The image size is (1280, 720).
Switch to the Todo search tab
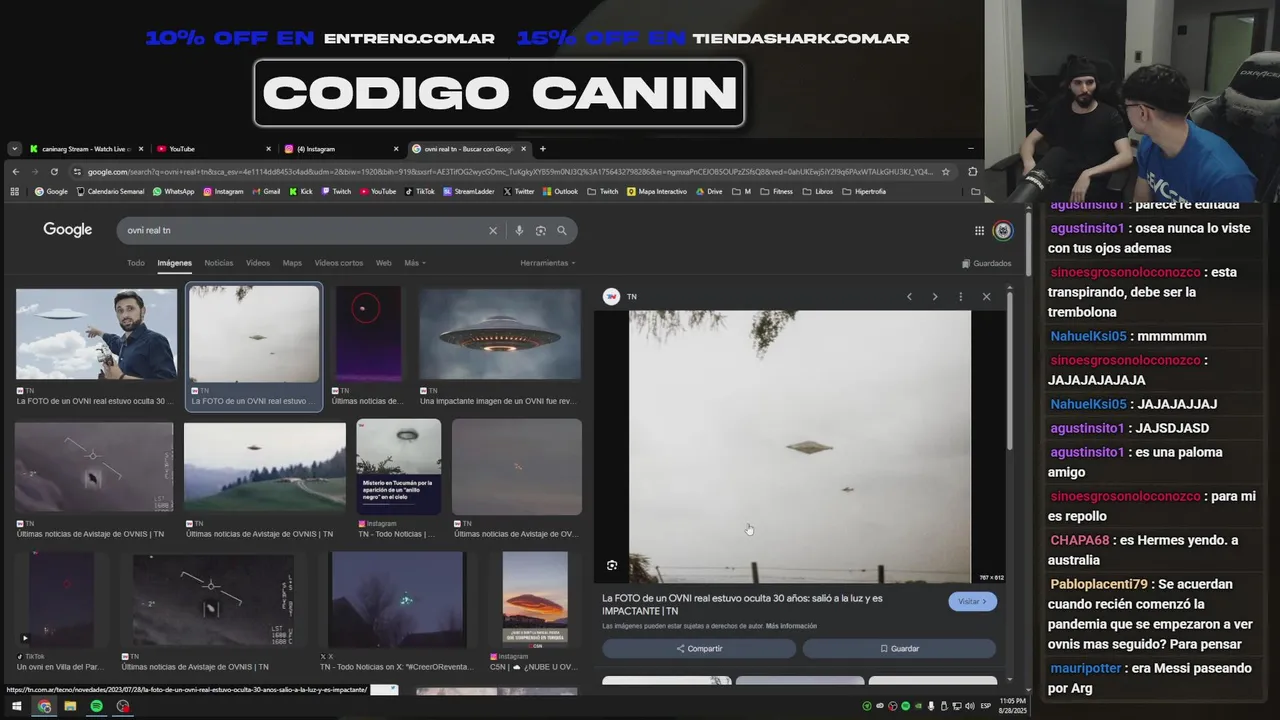pyautogui.click(x=136, y=263)
